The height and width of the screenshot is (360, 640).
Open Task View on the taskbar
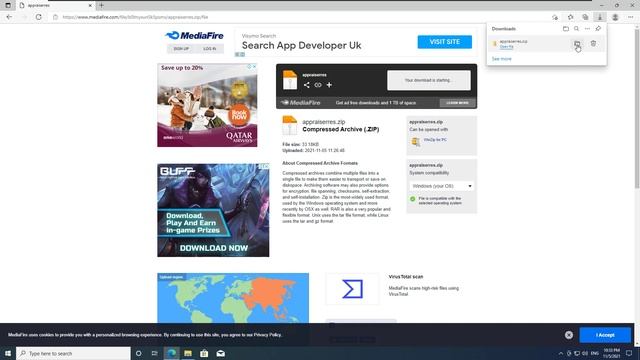coord(154,353)
